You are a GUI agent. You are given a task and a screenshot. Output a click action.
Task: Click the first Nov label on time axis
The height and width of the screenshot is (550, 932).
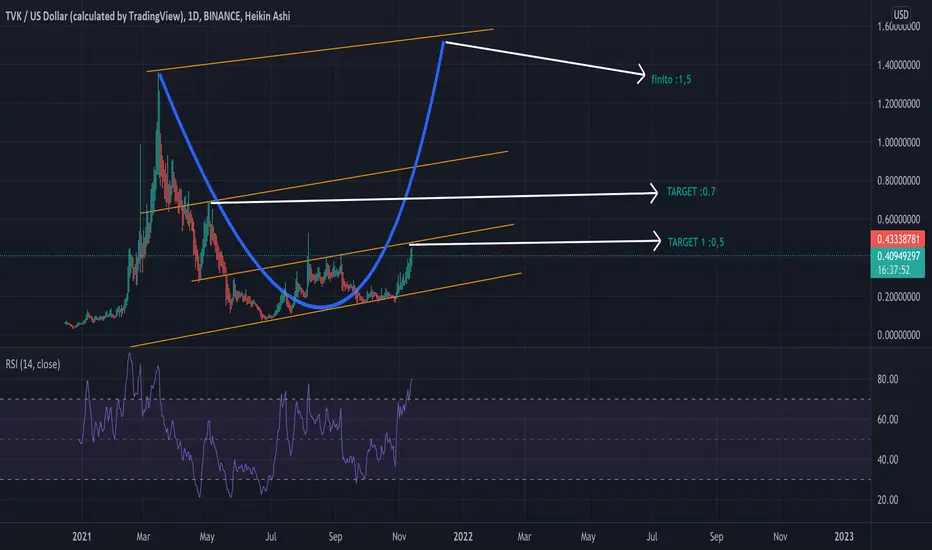[x=399, y=536]
